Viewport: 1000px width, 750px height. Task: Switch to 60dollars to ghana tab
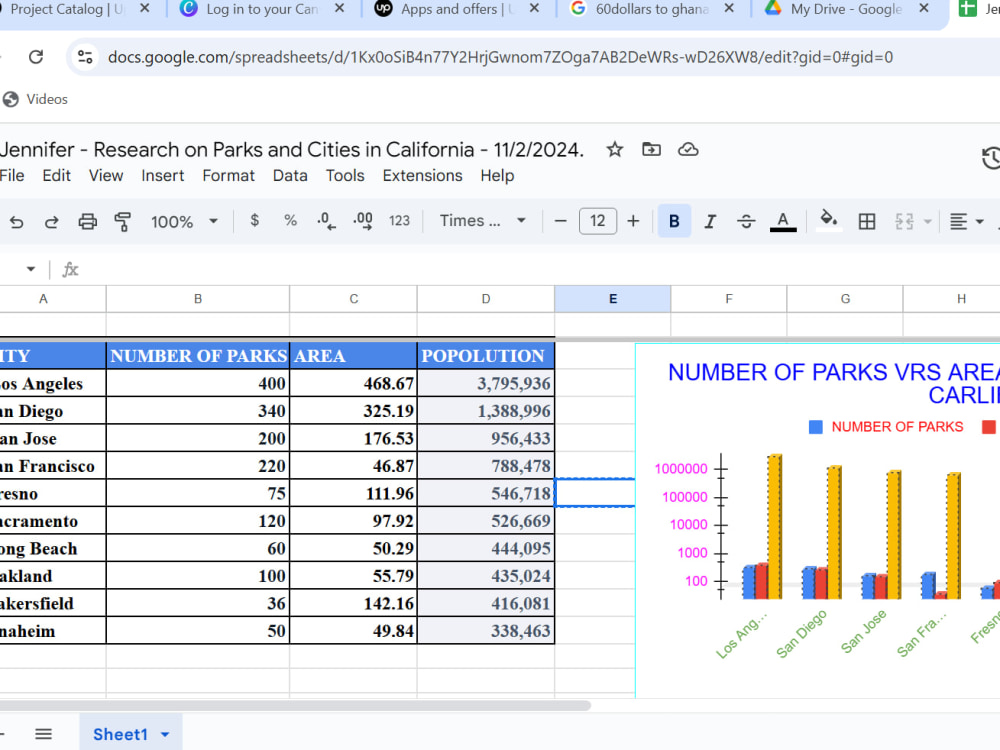652,9
